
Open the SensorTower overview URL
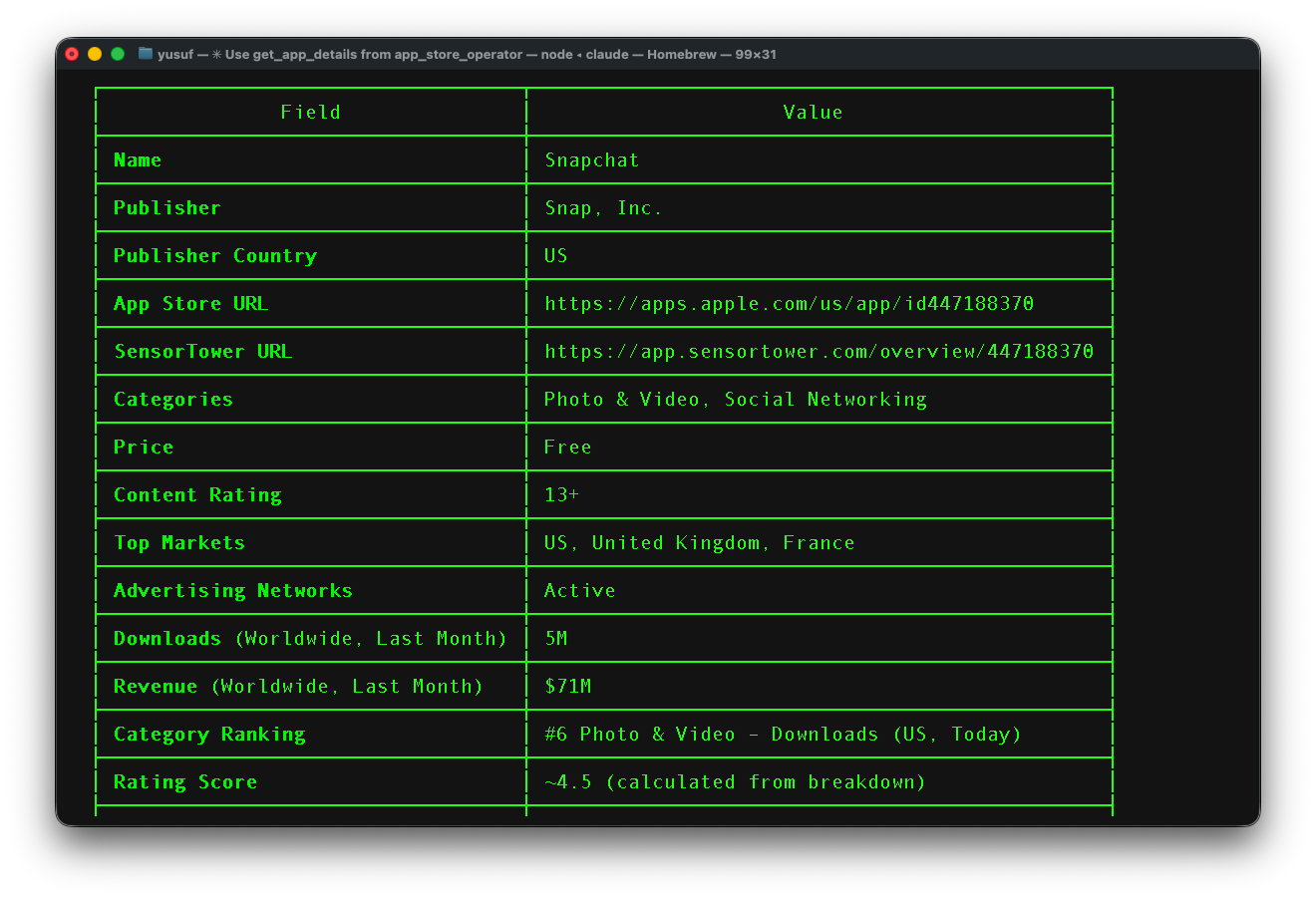(x=819, y=352)
